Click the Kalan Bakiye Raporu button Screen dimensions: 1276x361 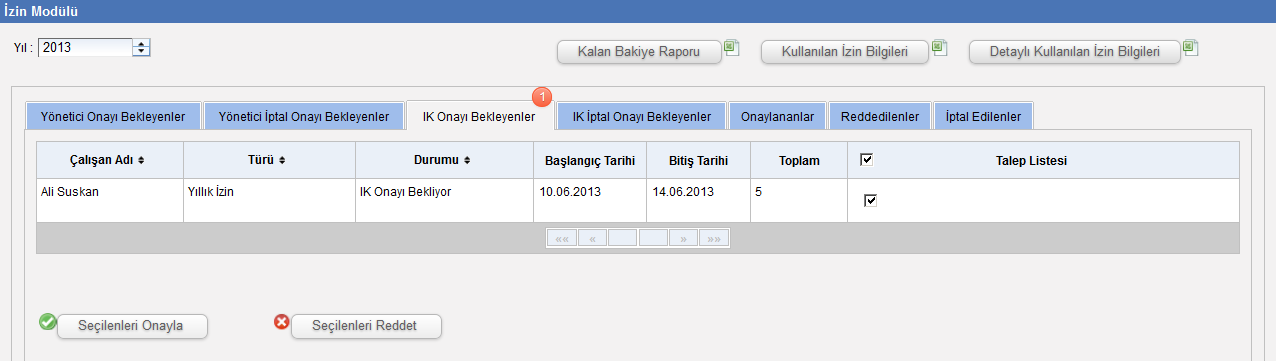pyautogui.click(x=639, y=53)
